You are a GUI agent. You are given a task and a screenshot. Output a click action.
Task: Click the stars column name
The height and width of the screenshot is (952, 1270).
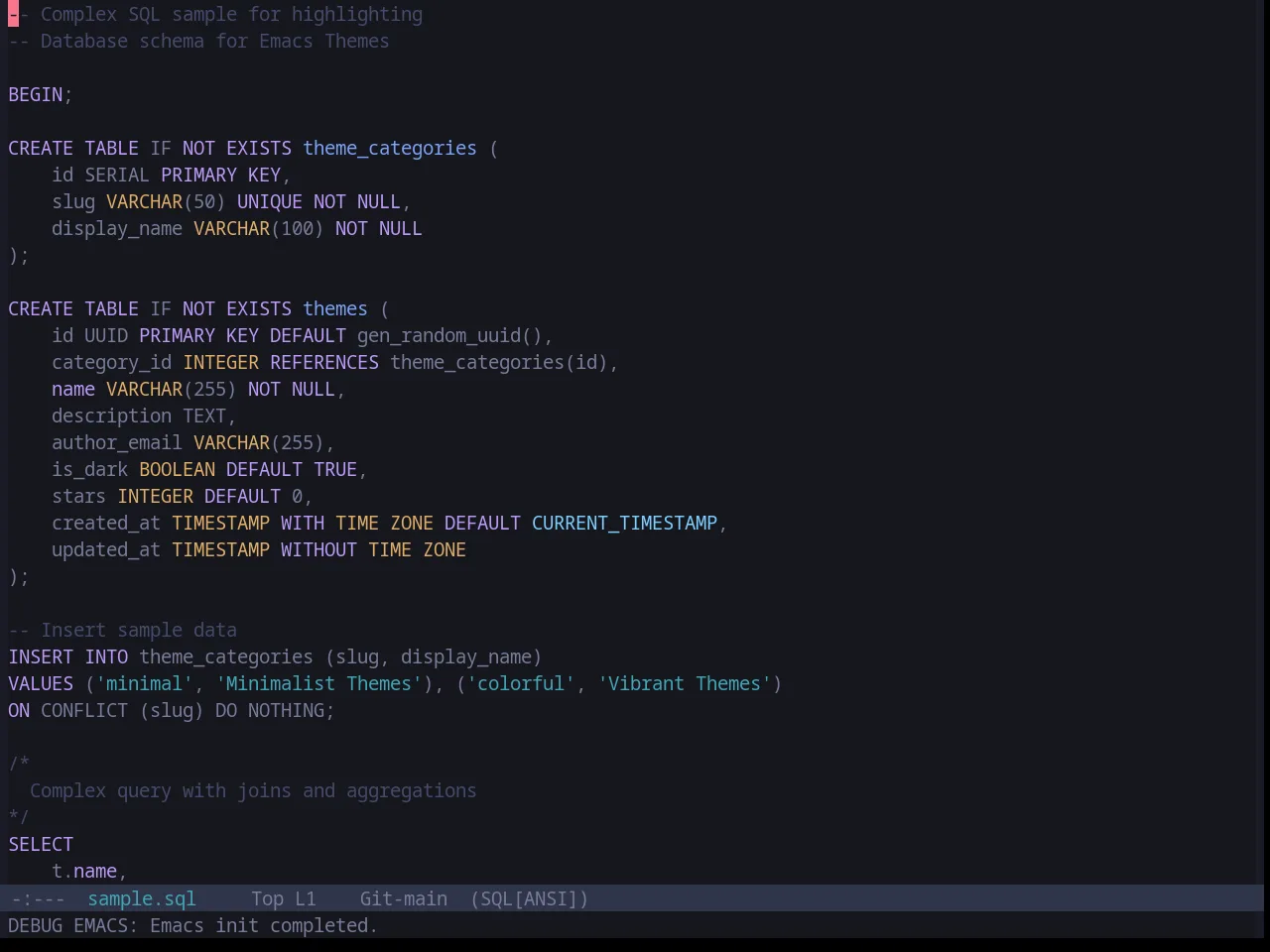[79, 496]
